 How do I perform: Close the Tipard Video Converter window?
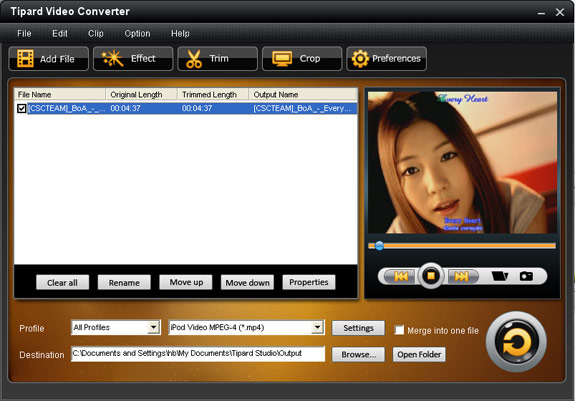tap(560, 12)
